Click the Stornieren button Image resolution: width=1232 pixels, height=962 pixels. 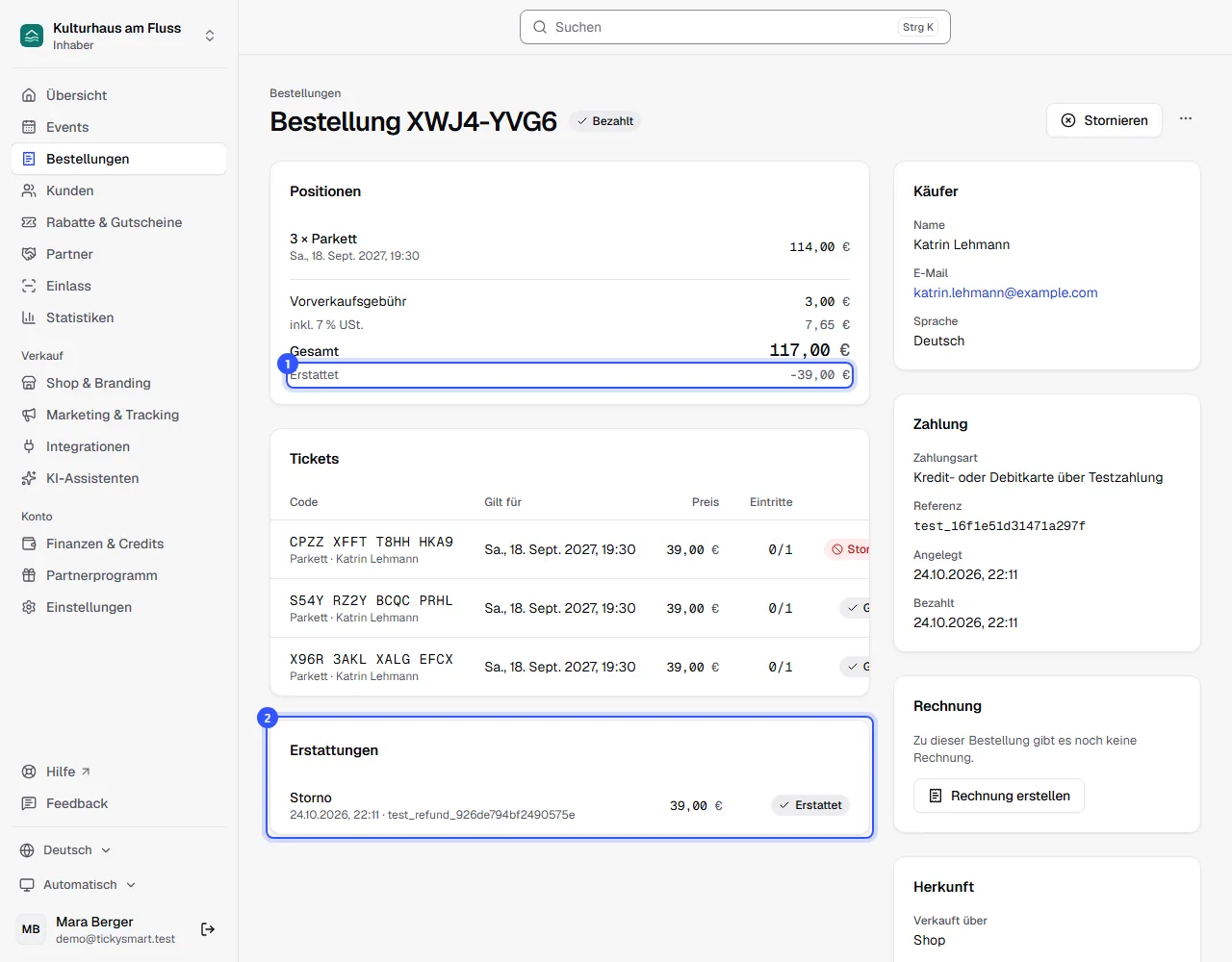[x=1104, y=120]
